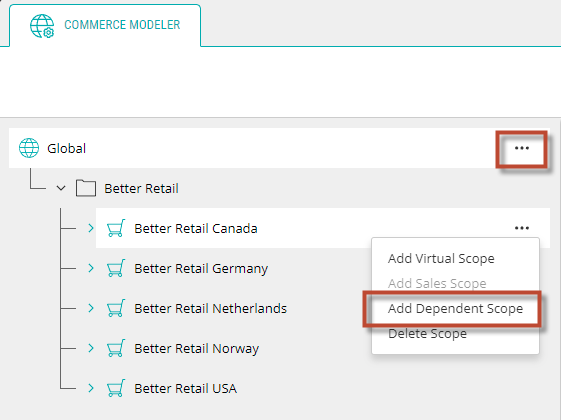561x420 pixels.
Task: Open the Global row three-dot menu
Action: [522, 148]
